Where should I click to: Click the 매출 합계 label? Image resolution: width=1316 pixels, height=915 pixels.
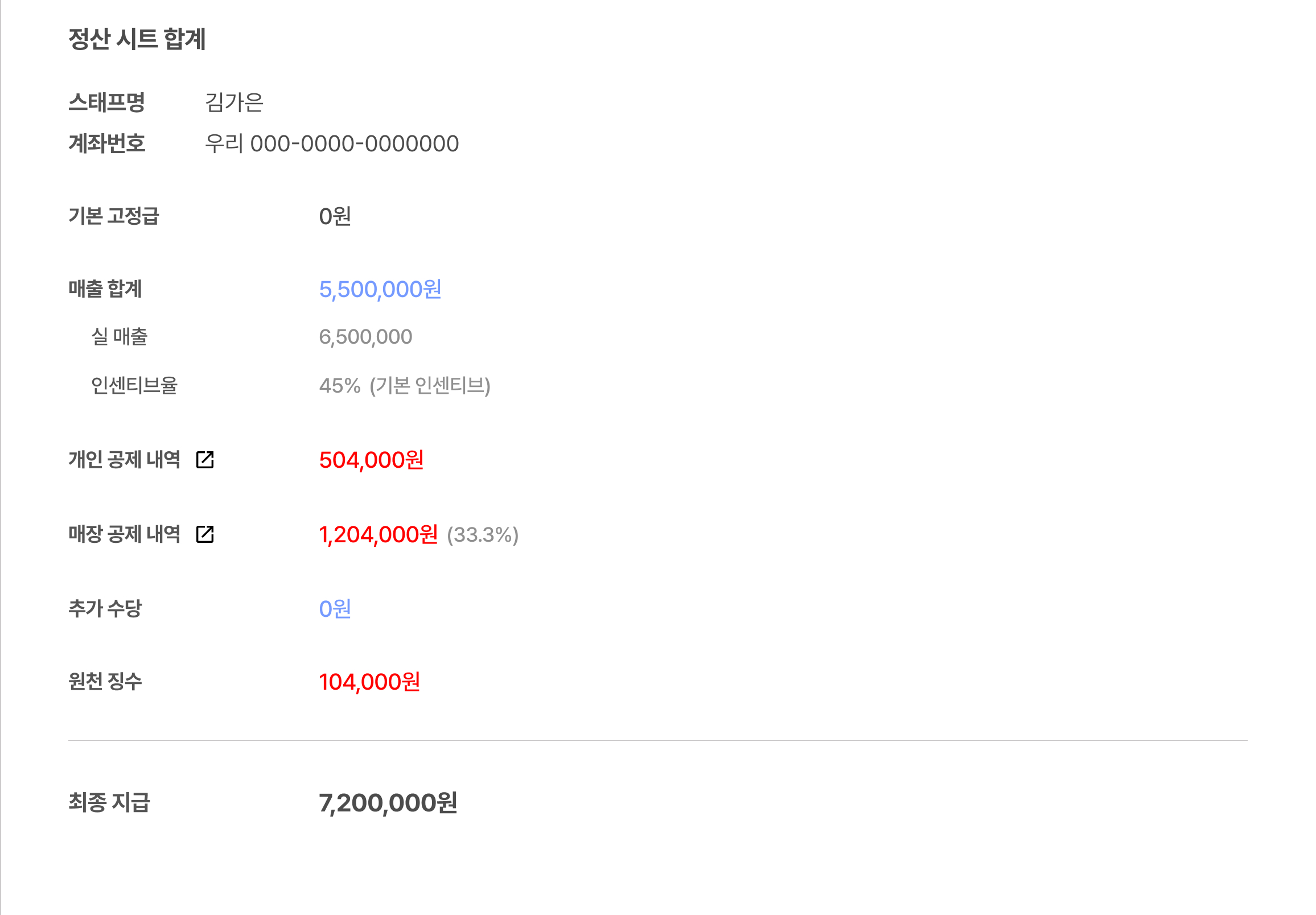105,288
